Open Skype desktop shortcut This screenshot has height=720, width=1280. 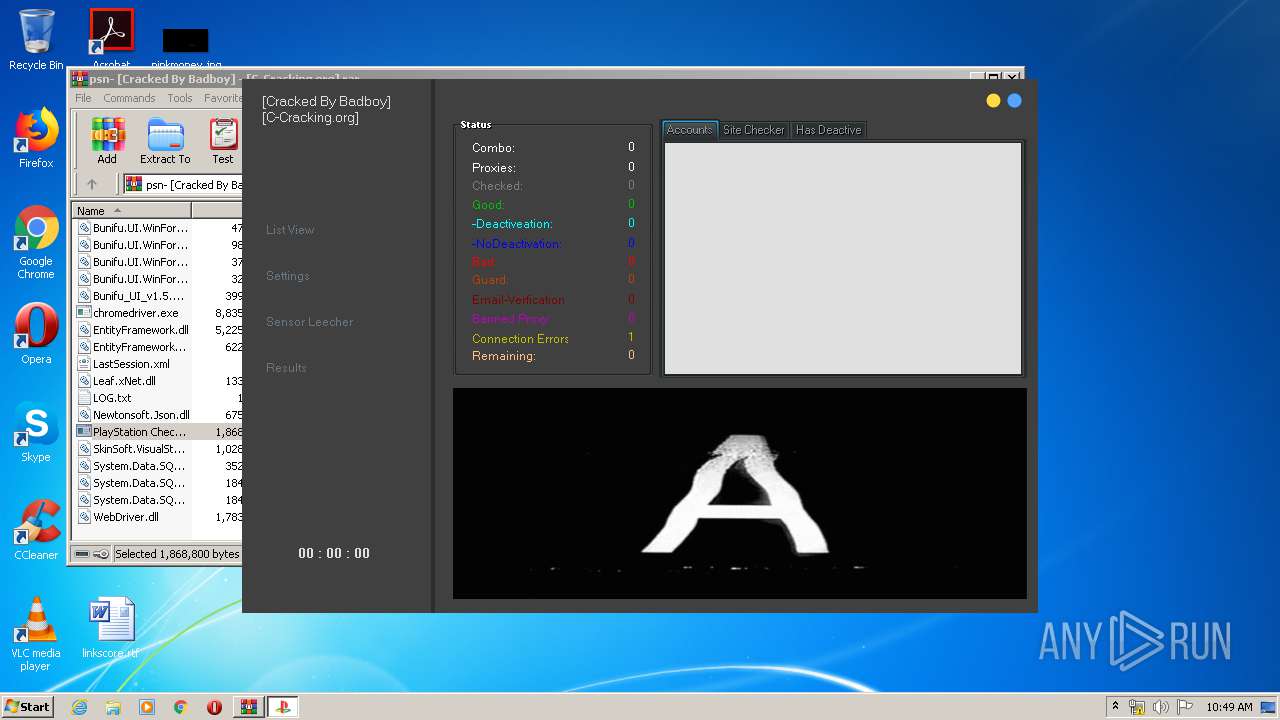(x=36, y=432)
